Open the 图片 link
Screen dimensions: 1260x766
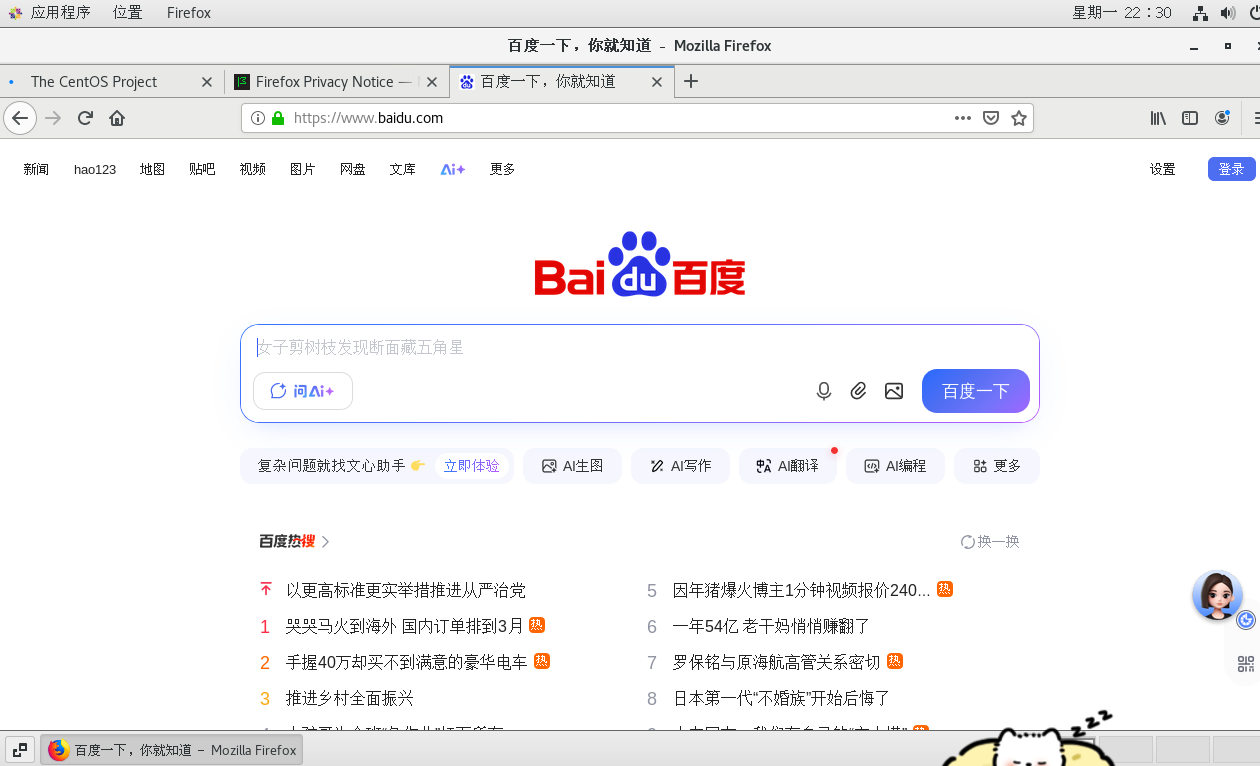(x=302, y=170)
